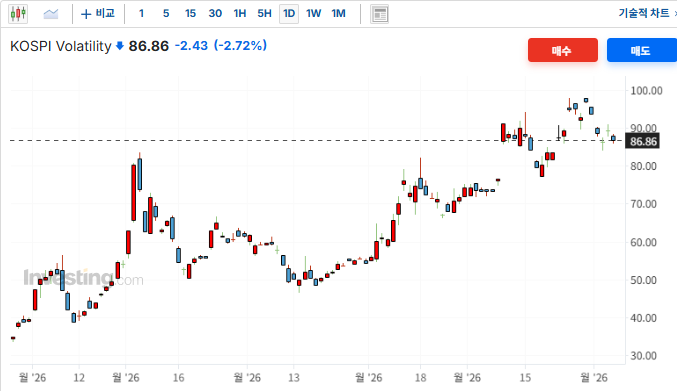Image resolution: width=677 pixels, height=391 pixels.
Task: Click the 86.86 price label on axis
Action: point(642,142)
